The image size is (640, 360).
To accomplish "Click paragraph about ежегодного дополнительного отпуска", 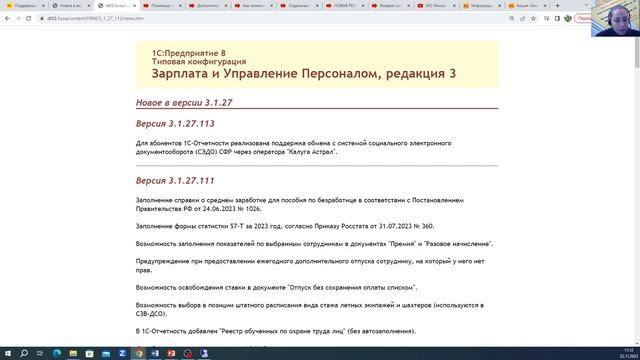I will (x=310, y=265).
